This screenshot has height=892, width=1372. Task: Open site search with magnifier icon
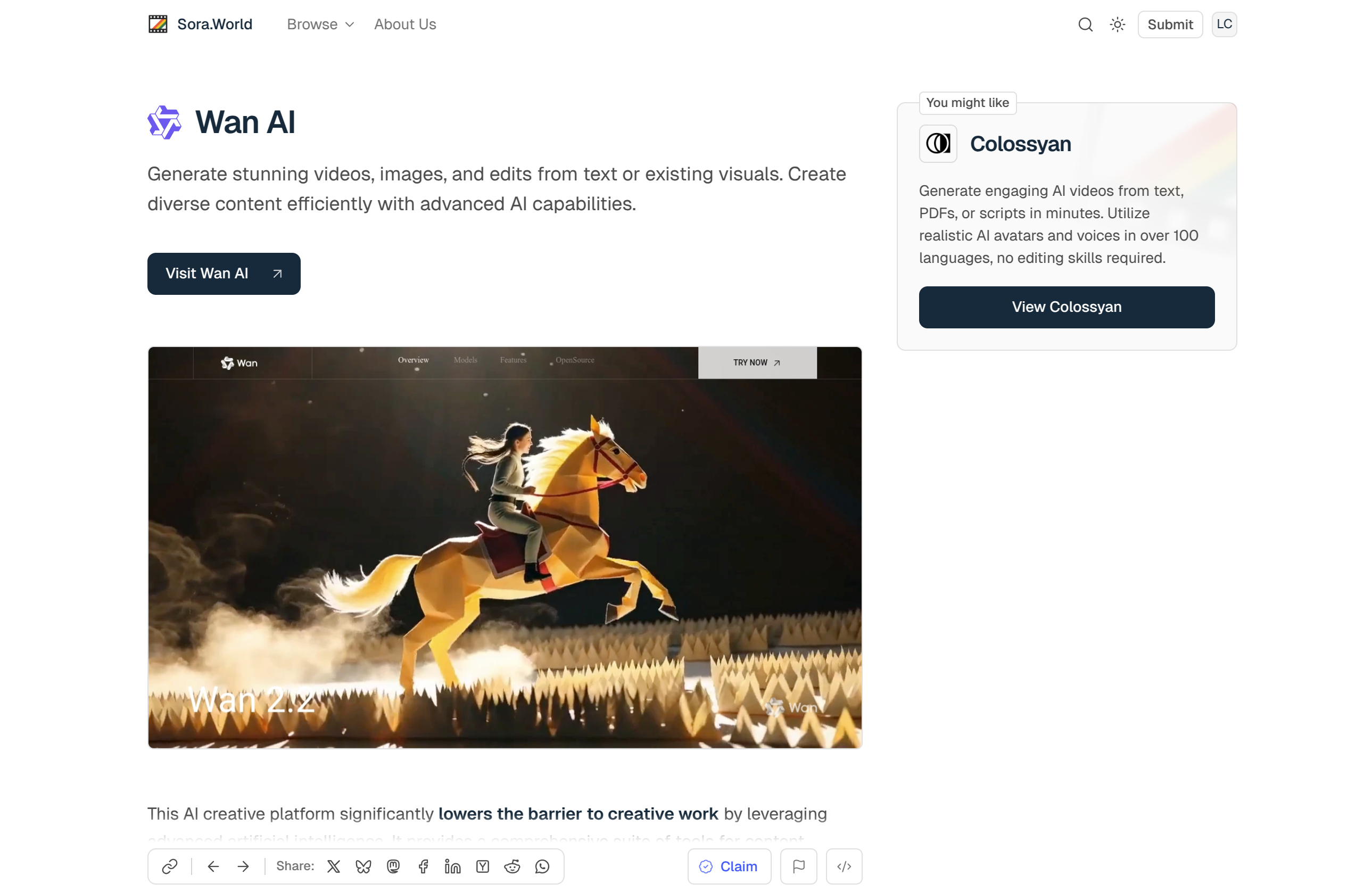point(1086,24)
